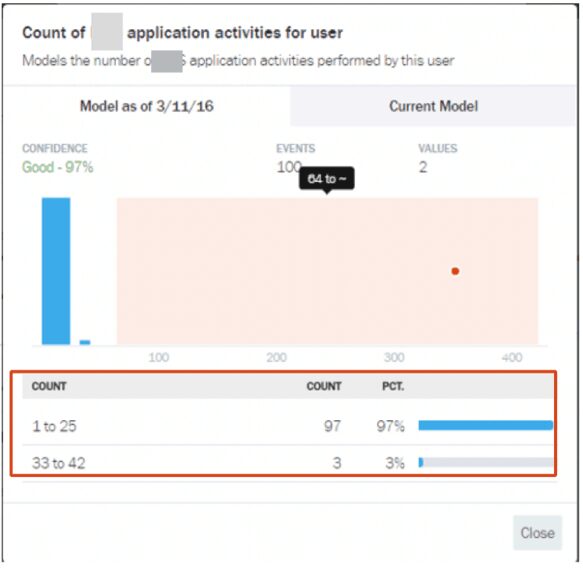Click the '64 to ~' tooltip
583x568 pixels.
(327, 179)
